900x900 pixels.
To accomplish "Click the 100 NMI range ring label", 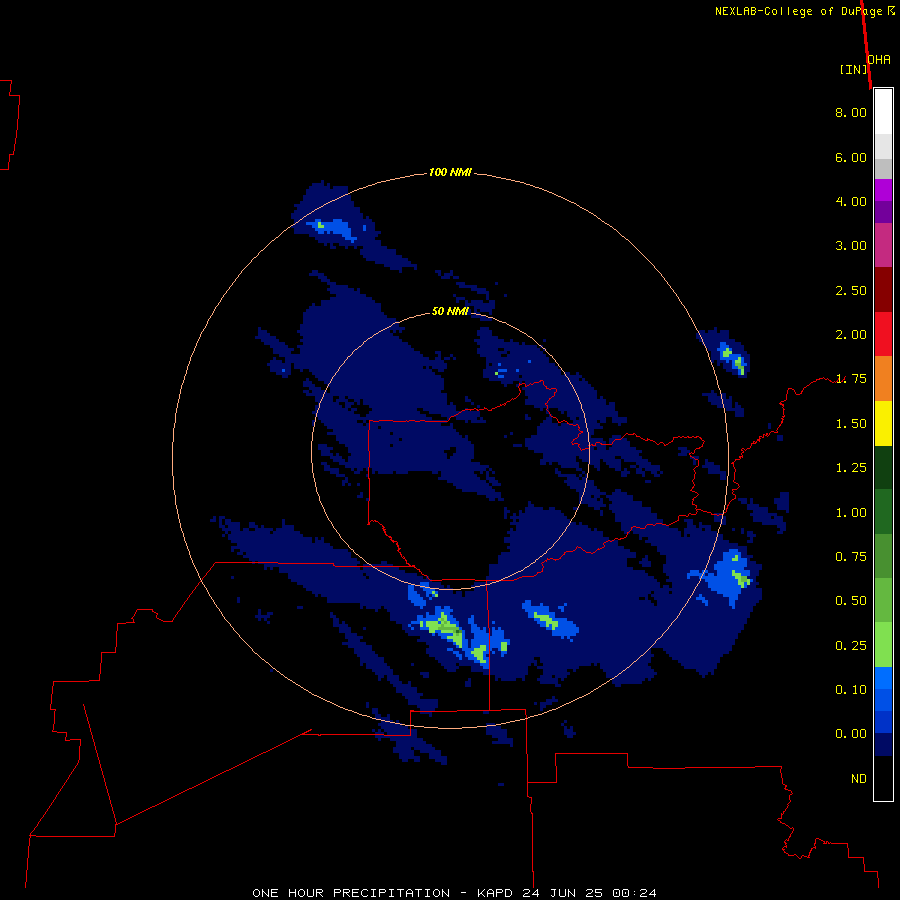I will click(450, 172).
